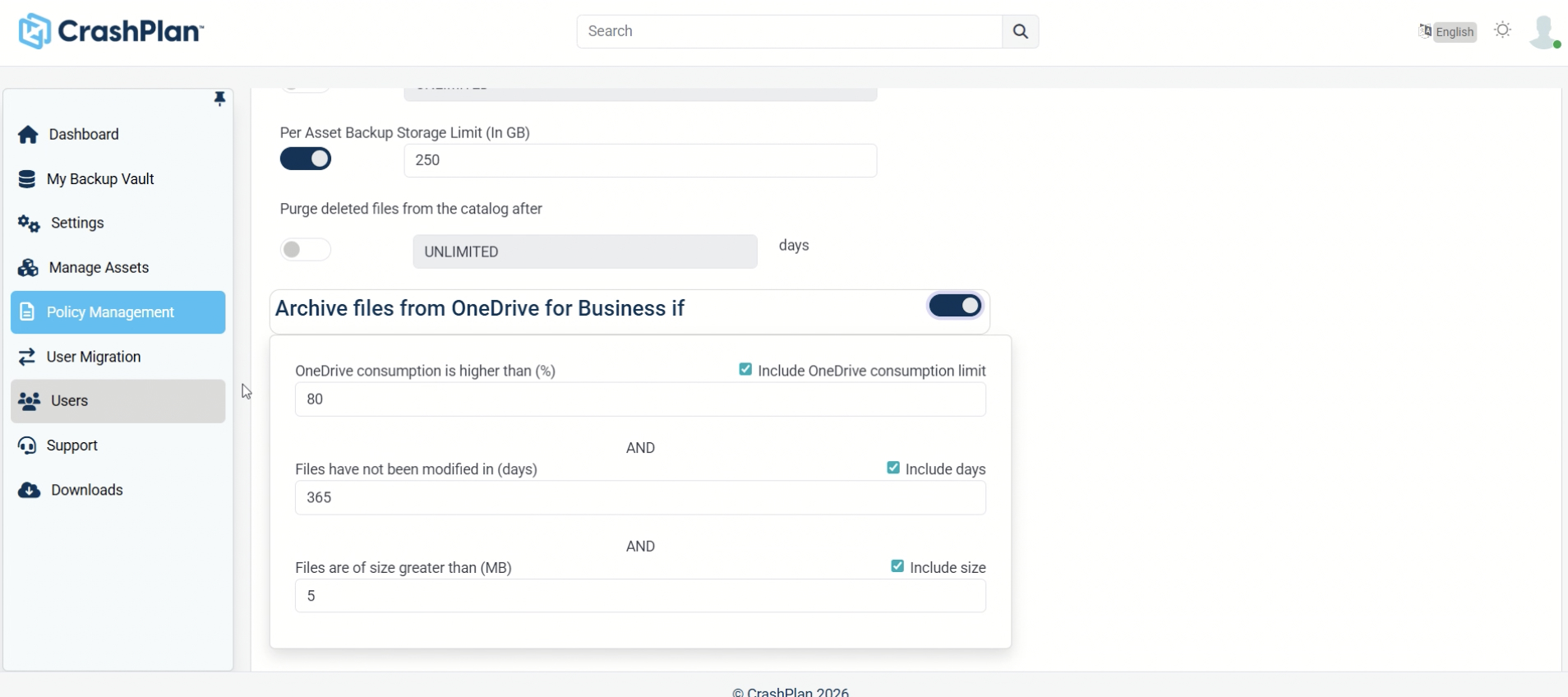This screenshot has width=1568, height=697.
Task: Uncheck the Include days checkbox
Action: pos(893,468)
